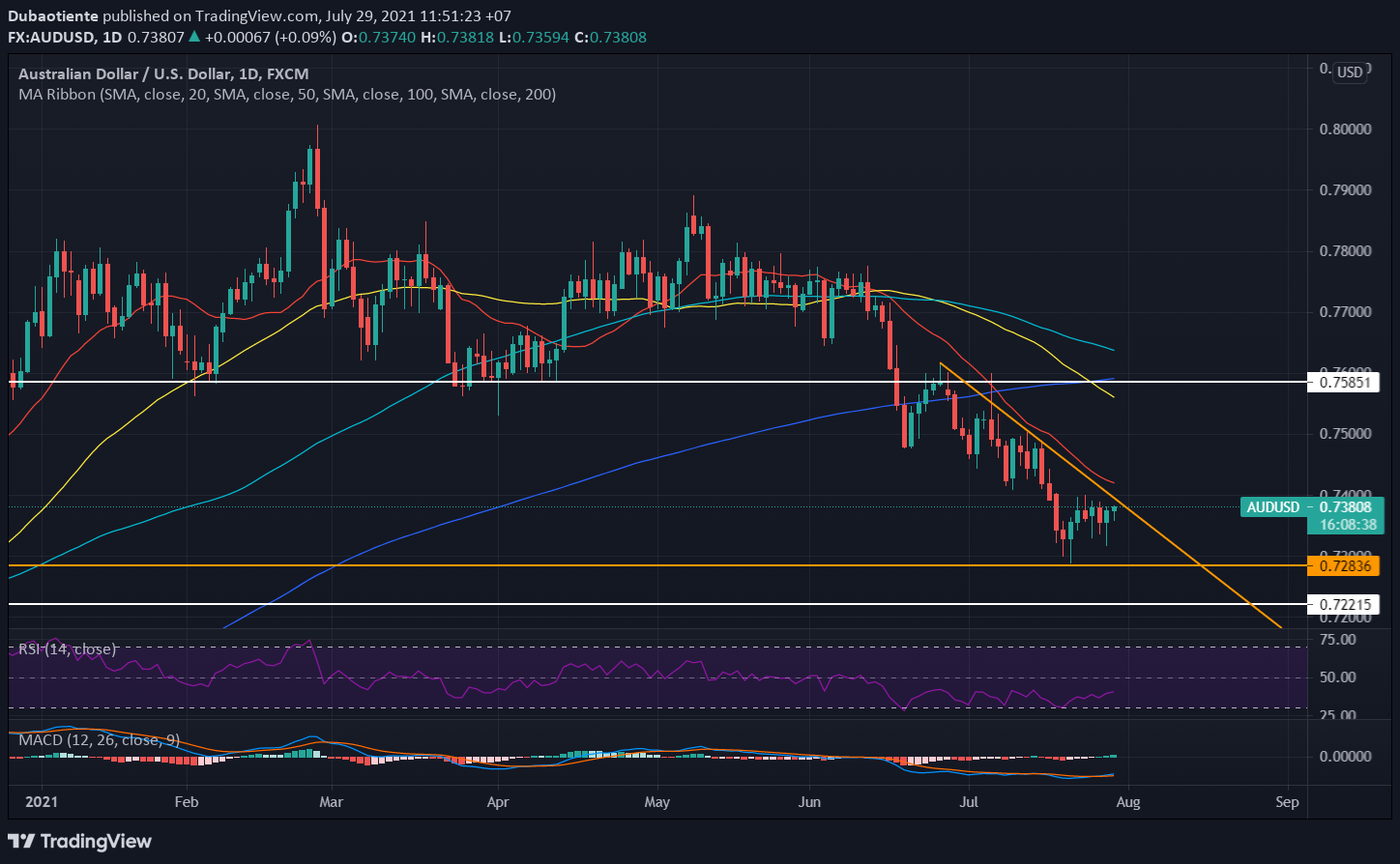Click the MACD 0.00000 scale label
The width and height of the screenshot is (1400, 864).
pyautogui.click(x=1345, y=757)
